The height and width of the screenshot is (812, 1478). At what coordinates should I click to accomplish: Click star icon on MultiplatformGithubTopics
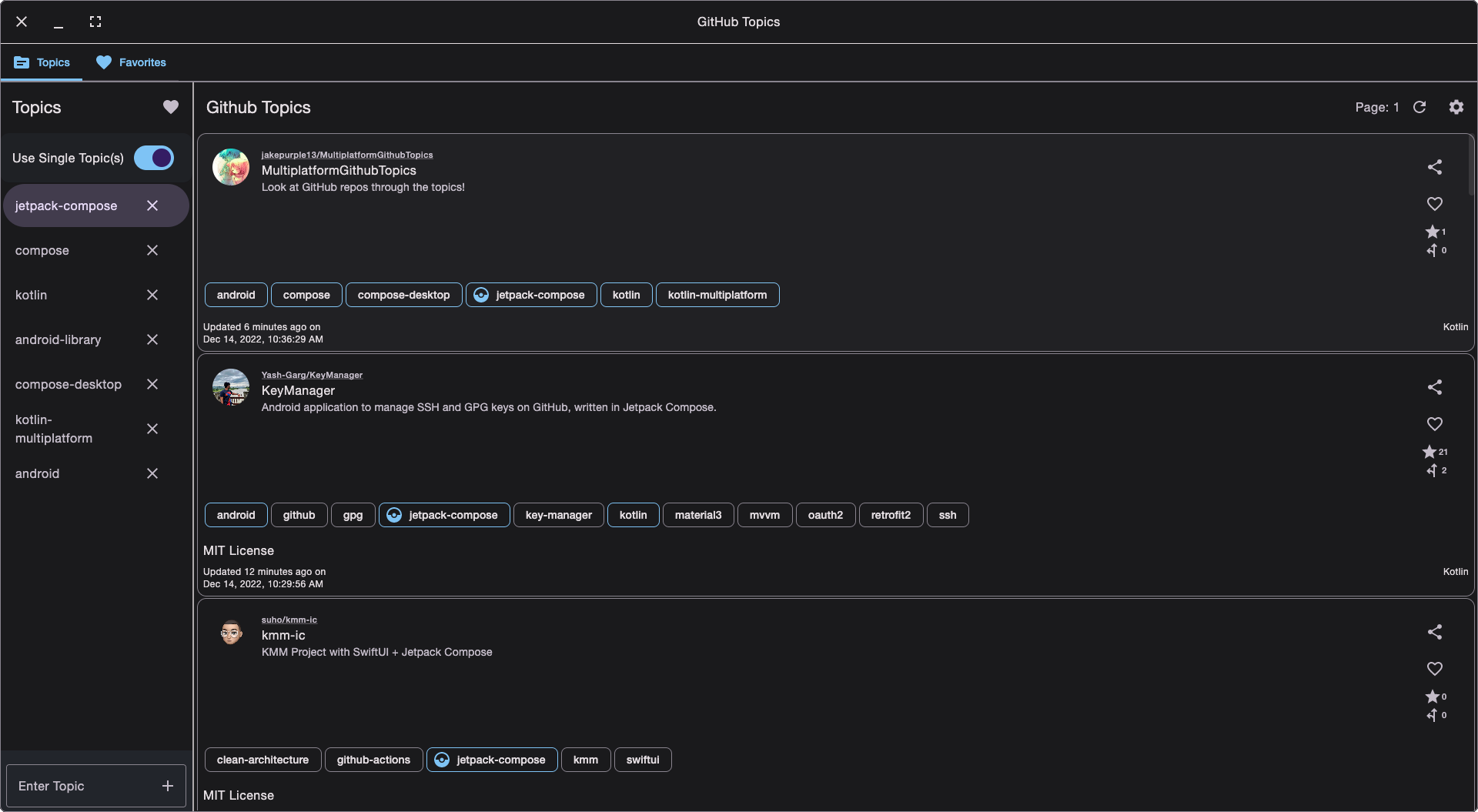[1432, 232]
